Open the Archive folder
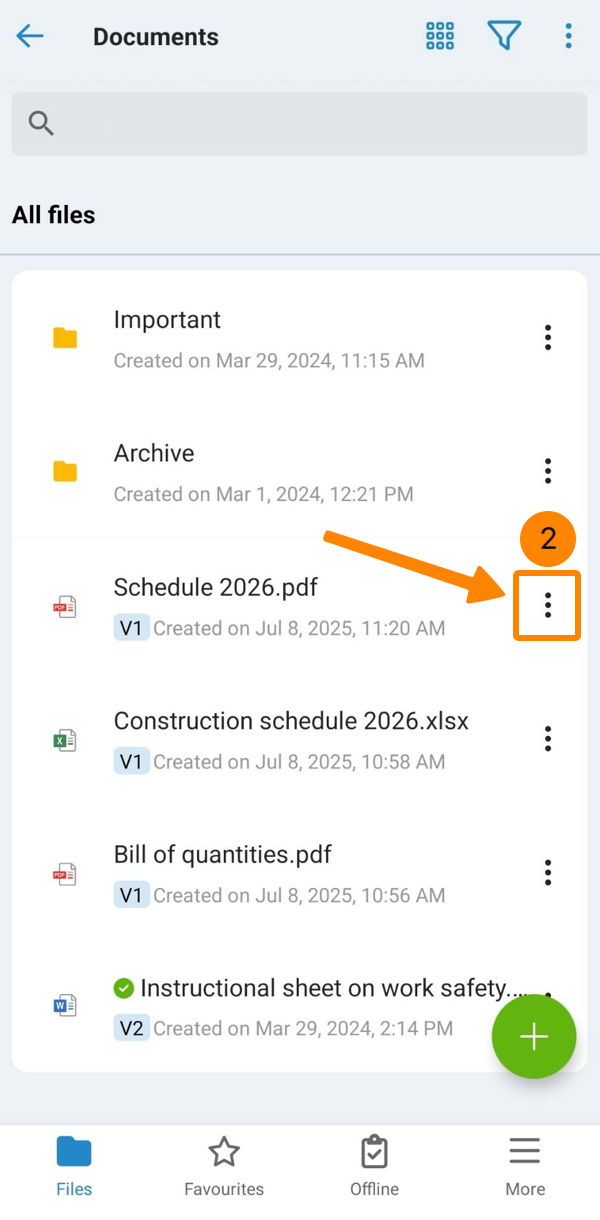Screen dimensions: 600x1220 [x=154, y=454]
